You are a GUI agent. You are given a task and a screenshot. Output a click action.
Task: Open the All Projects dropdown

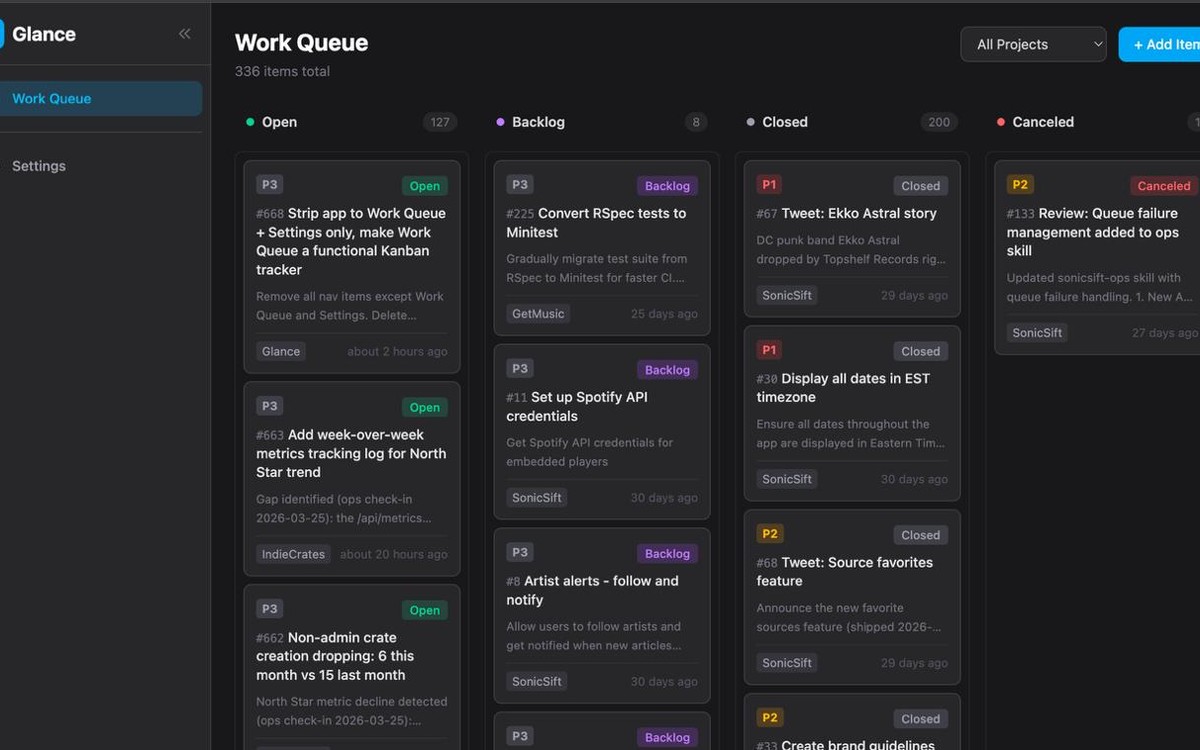pyautogui.click(x=1033, y=44)
